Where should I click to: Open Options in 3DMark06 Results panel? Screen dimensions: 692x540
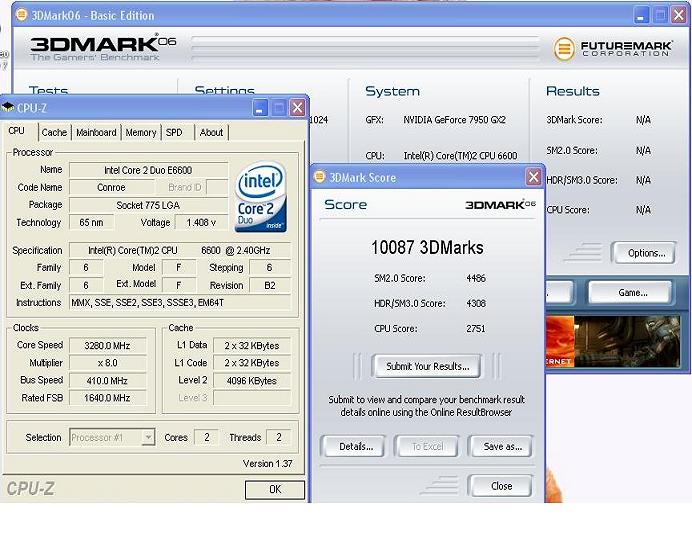(646, 253)
